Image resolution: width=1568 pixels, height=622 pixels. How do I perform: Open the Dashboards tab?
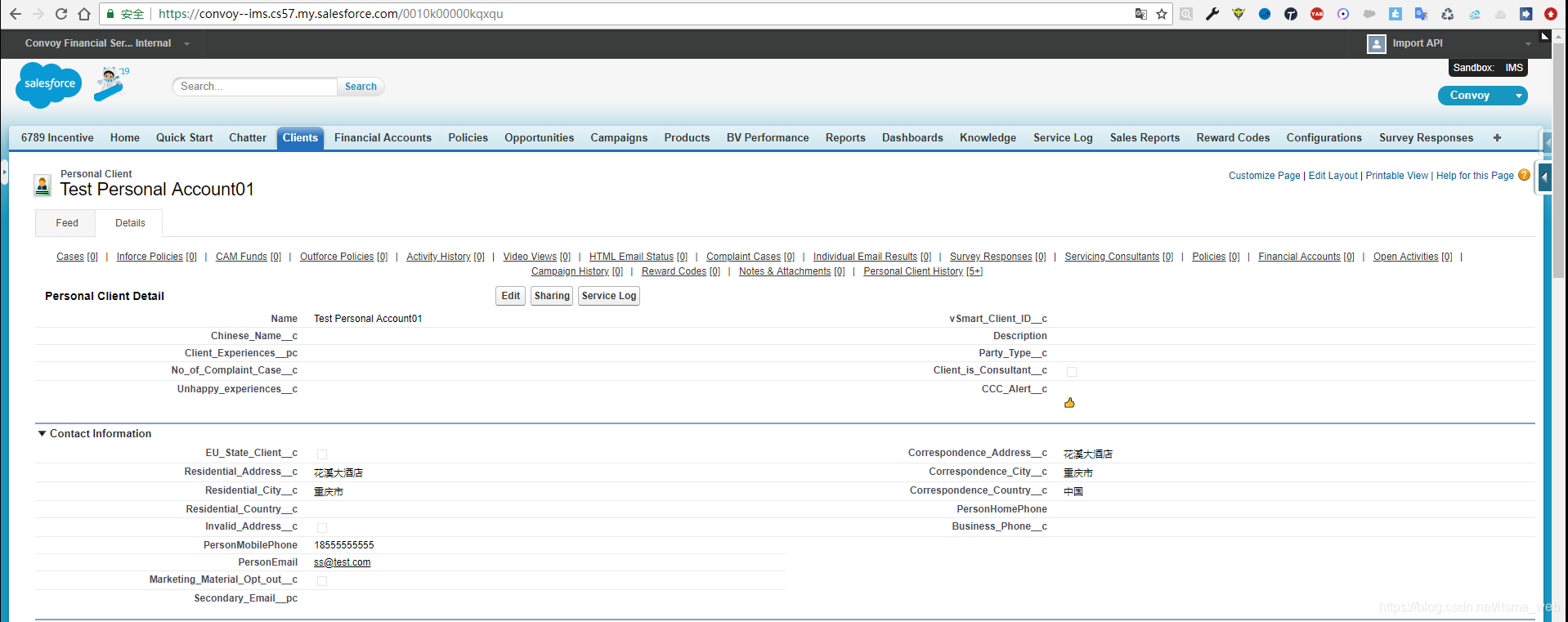tap(912, 137)
